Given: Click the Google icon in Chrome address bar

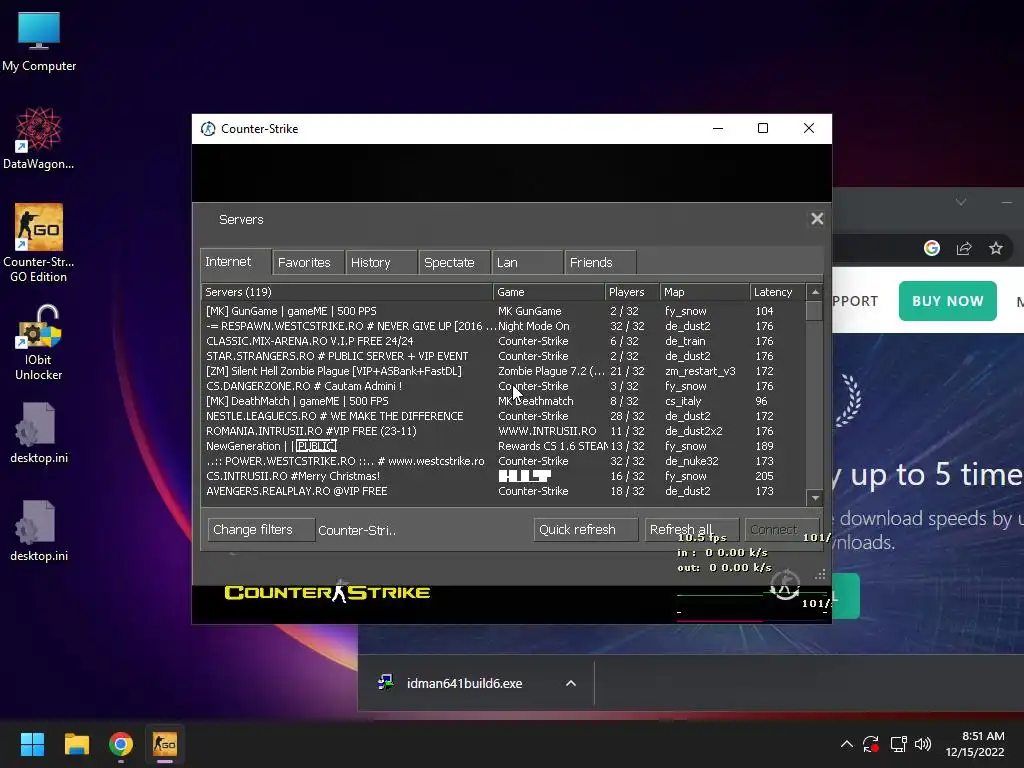Looking at the screenshot, I should click(932, 248).
